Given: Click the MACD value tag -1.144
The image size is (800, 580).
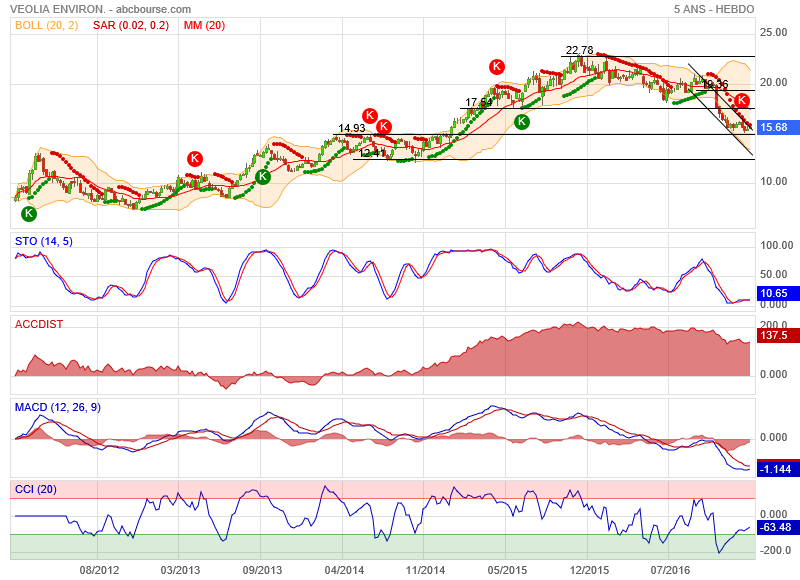Looking at the screenshot, I should point(779,469).
